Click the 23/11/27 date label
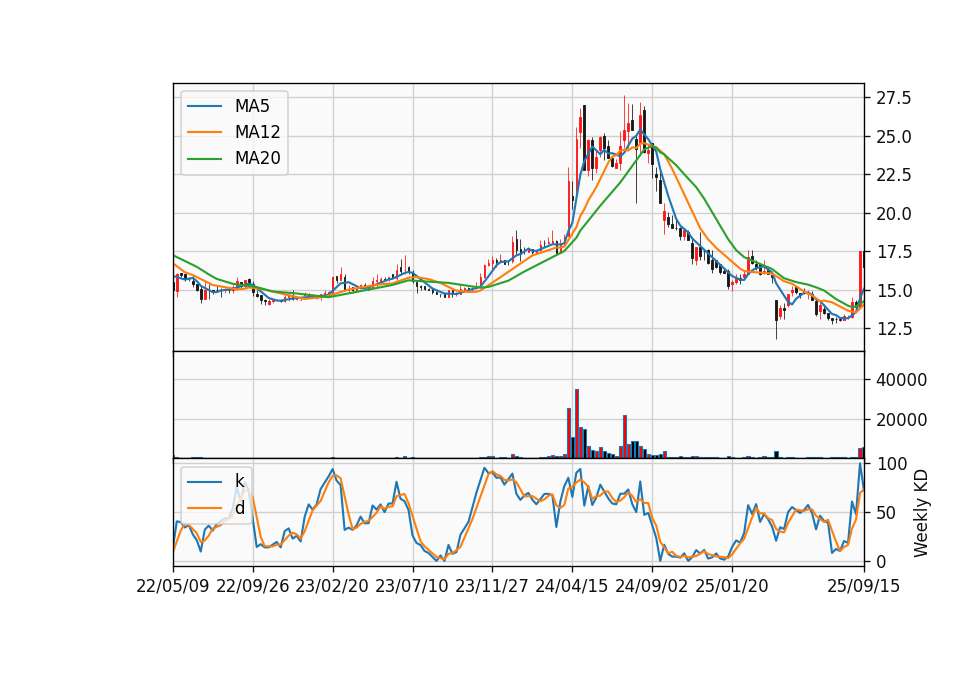960x690 pixels. (x=492, y=586)
